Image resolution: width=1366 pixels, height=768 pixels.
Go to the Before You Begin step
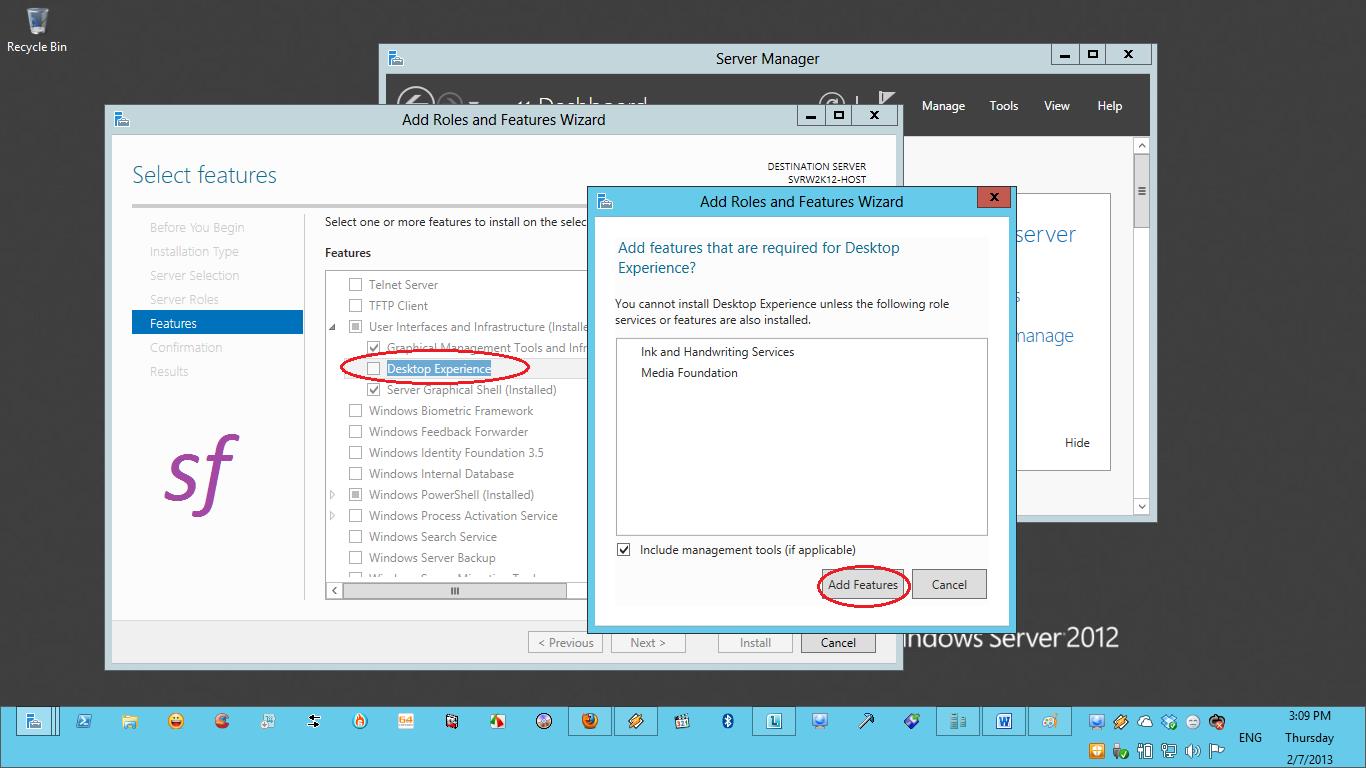(197, 228)
